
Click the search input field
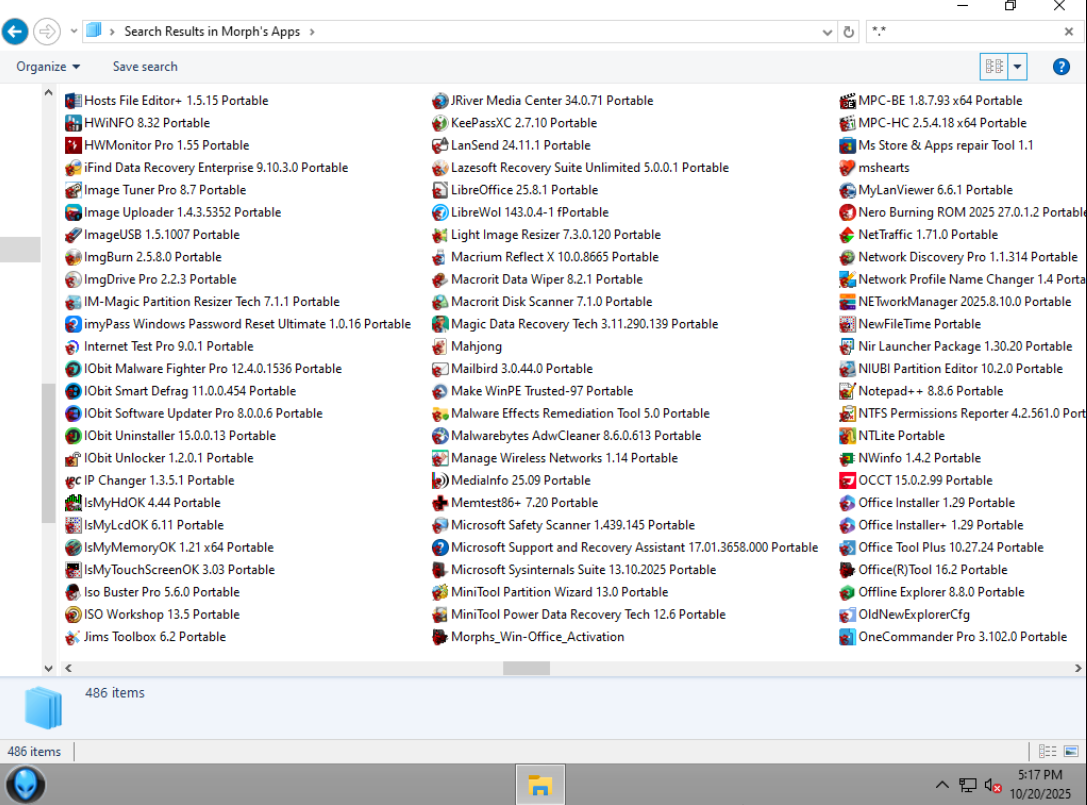click(x=965, y=31)
